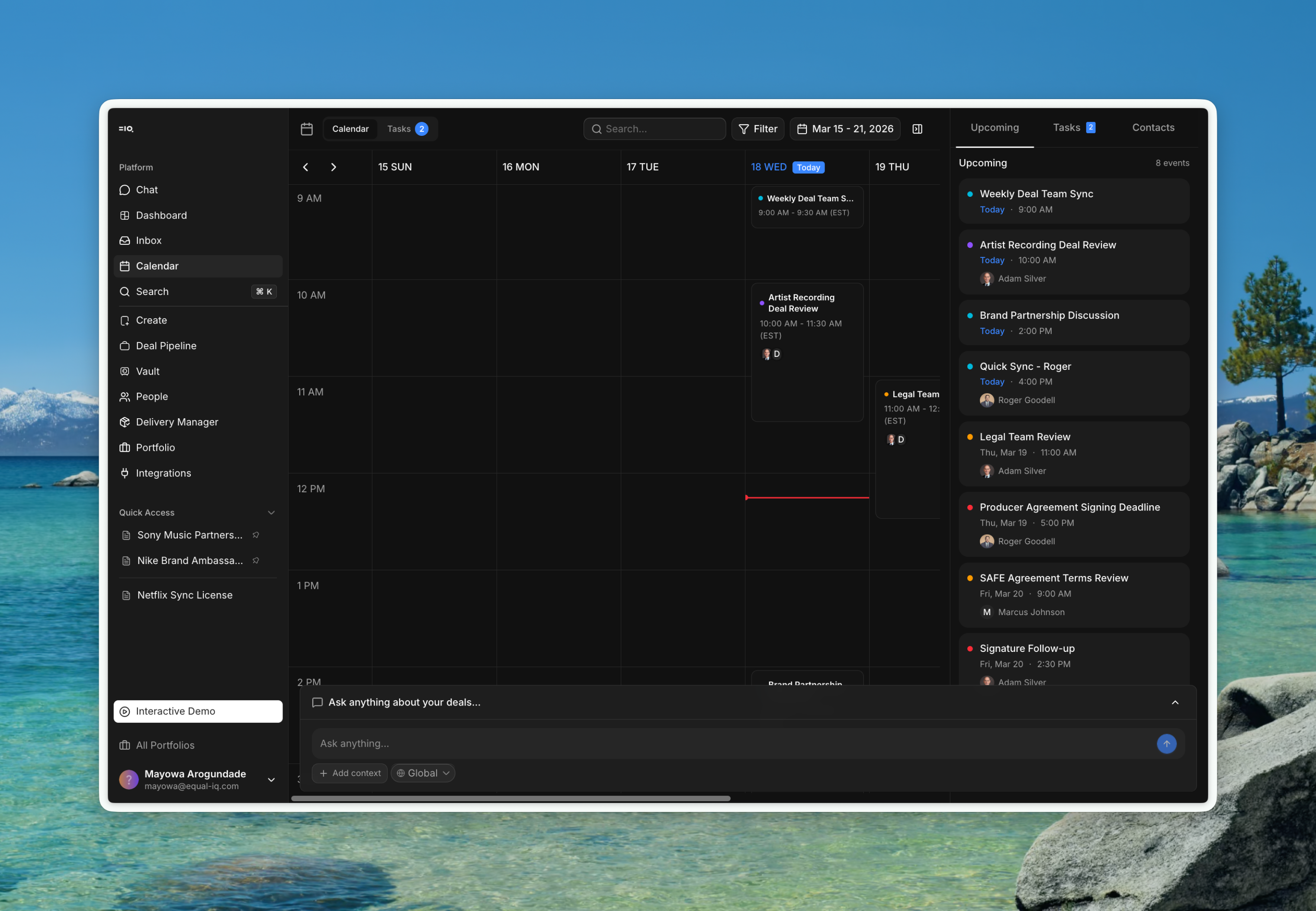Viewport: 1316px width, 911px height.
Task: Toggle the right side panel icon
Action: coord(917,129)
